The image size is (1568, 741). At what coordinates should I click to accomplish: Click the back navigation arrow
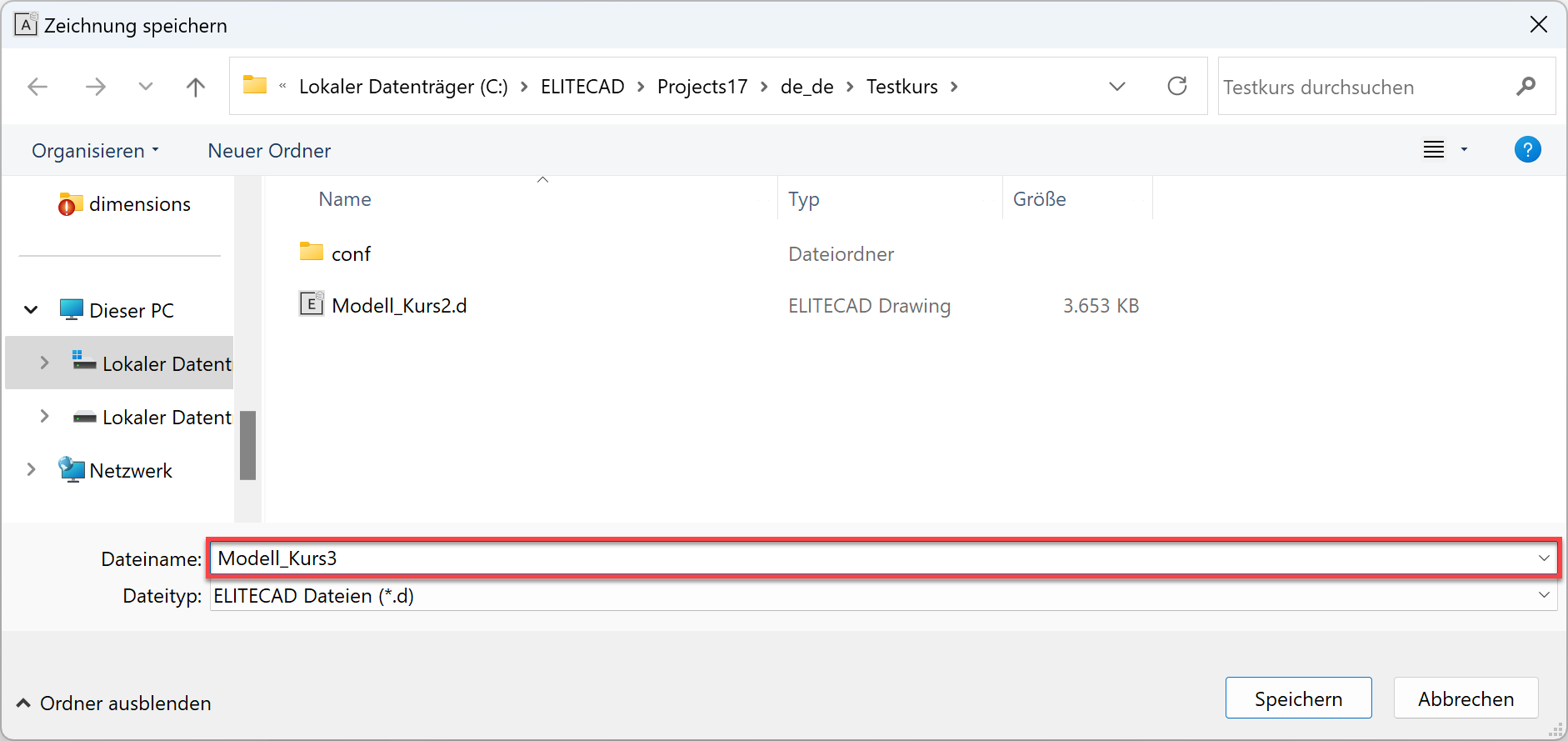pyautogui.click(x=37, y=87)
